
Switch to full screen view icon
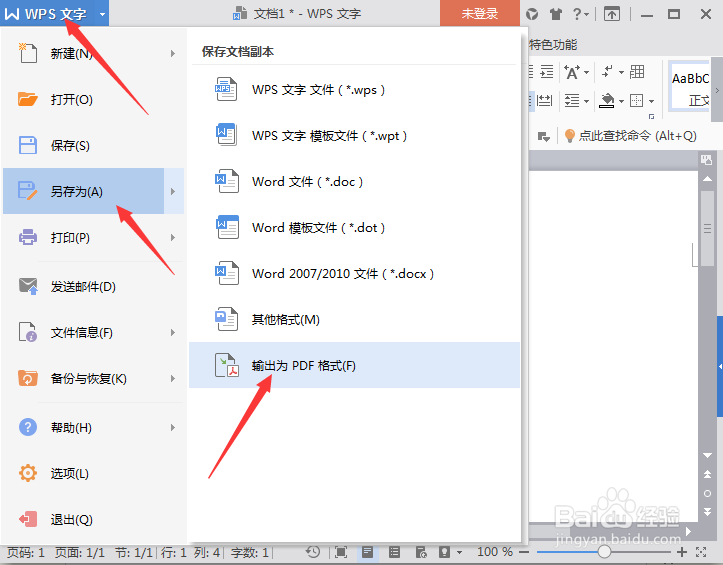point(341,552)
